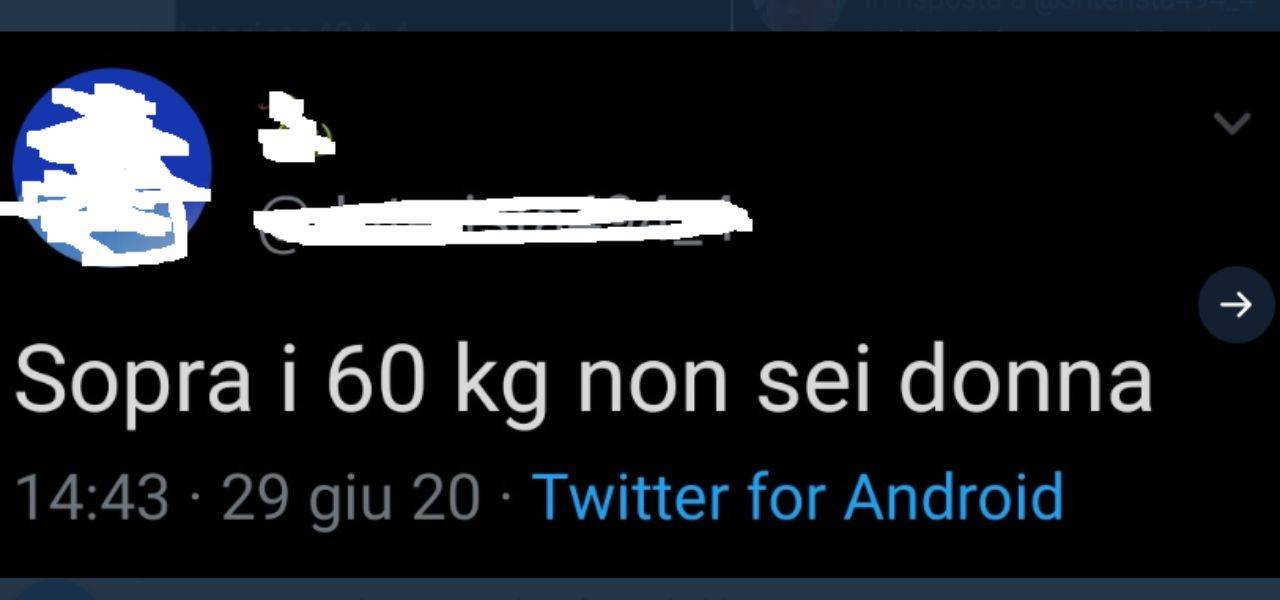
Task: Open the dimmed avatar in the top strip
Action: point(800,12)
